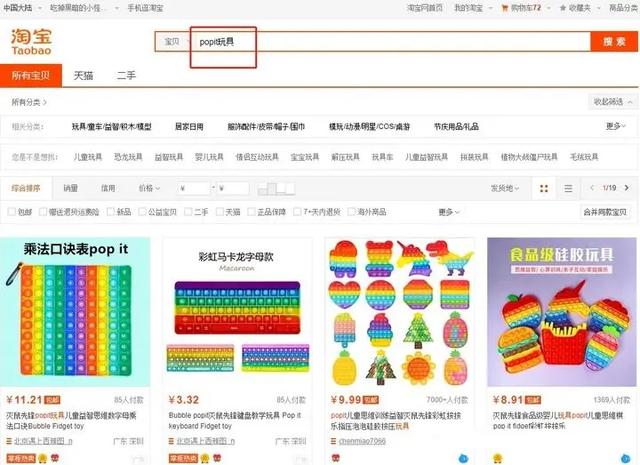
Task: Expand 更多 related categories
Action: pyautogui.click(x=616, y=126)
